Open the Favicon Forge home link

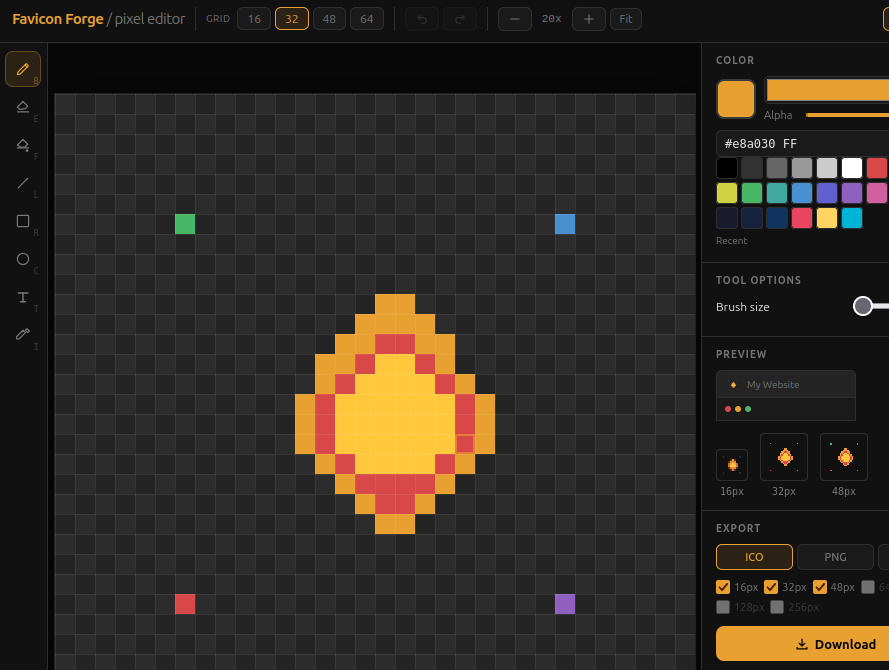pyautogui.click(x=58, y=19)
